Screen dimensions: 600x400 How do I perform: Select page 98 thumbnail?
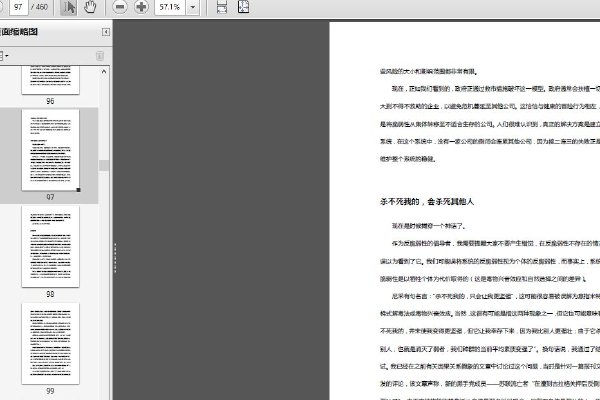click(51, 247)
